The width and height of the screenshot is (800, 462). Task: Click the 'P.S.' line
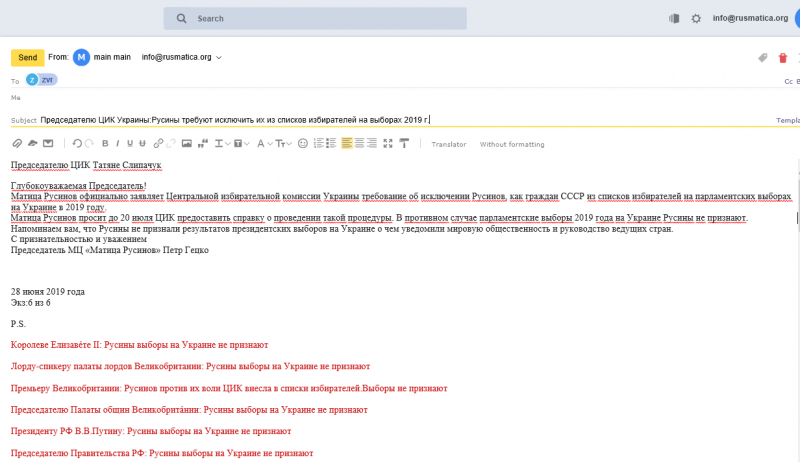(x=18, y=324)
